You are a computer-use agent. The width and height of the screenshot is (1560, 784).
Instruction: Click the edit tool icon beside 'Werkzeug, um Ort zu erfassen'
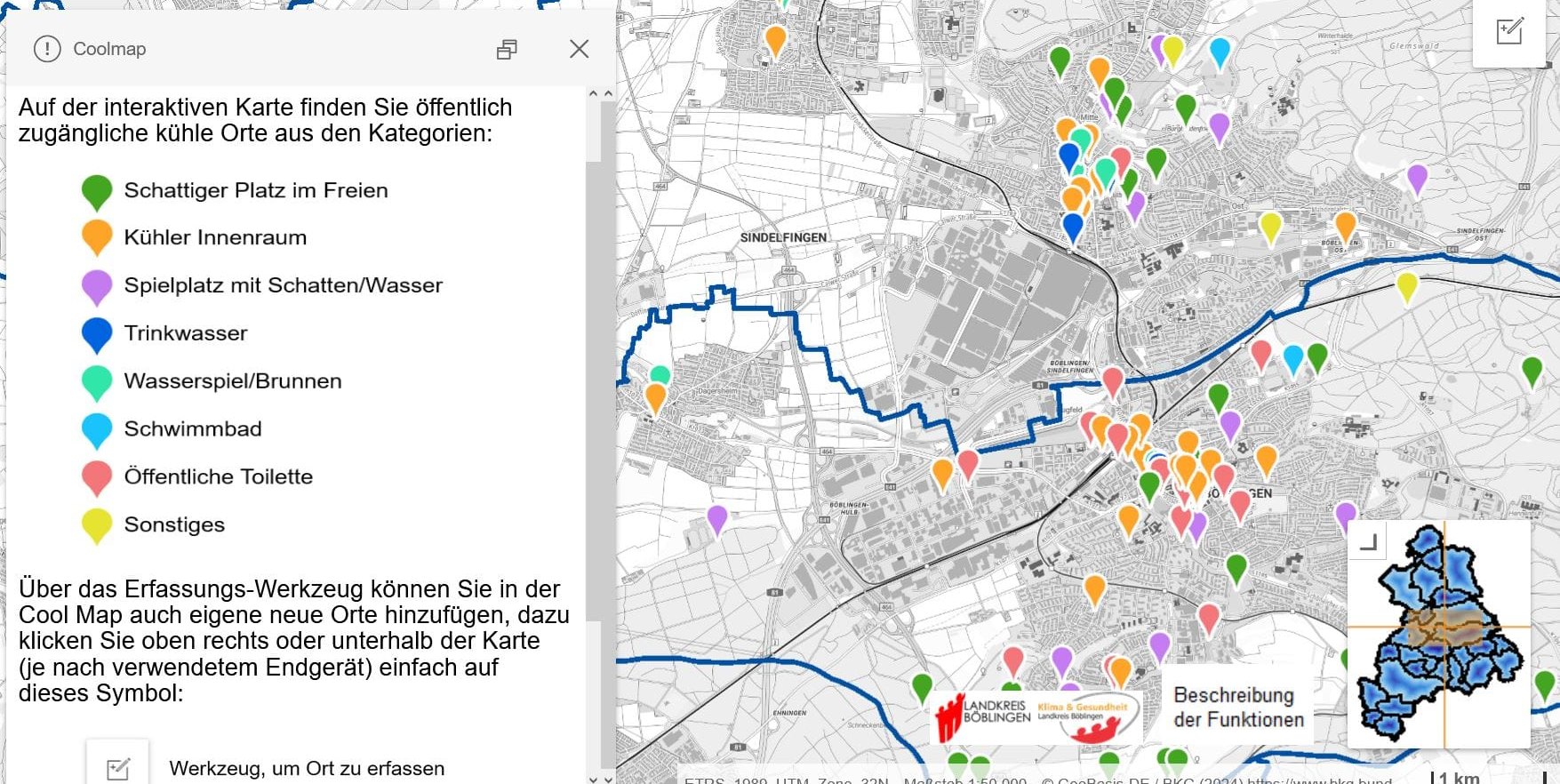(x=118, y=767)
